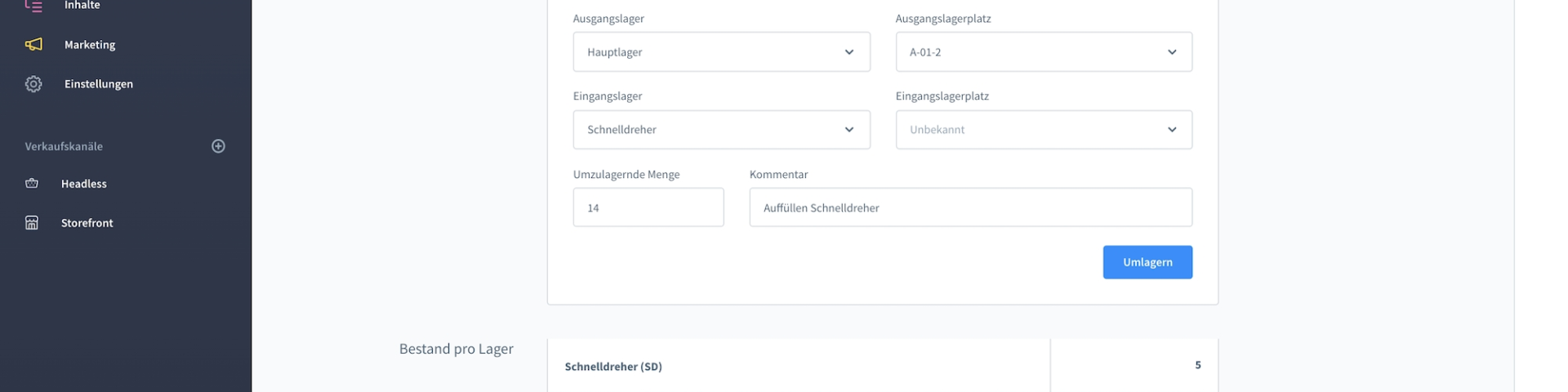
Task: Open the Ausgangslager dropdown
Action: click(721, 52)
